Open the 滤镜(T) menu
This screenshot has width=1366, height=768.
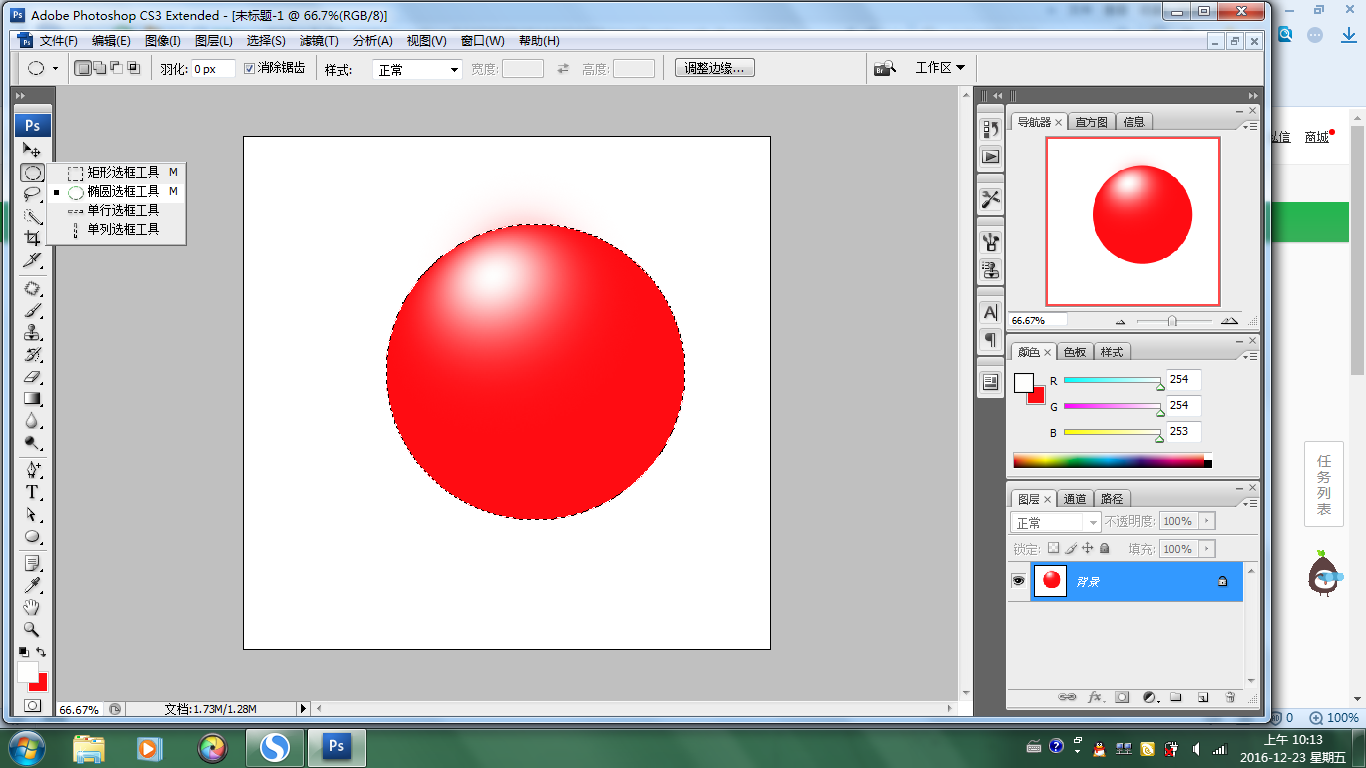click(319, 41)
